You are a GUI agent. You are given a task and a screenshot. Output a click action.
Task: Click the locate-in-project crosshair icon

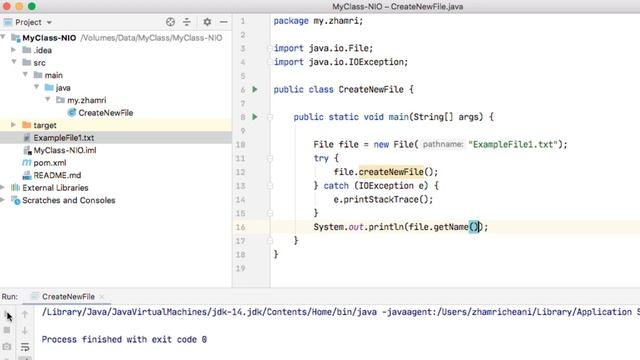coord(170,22)
